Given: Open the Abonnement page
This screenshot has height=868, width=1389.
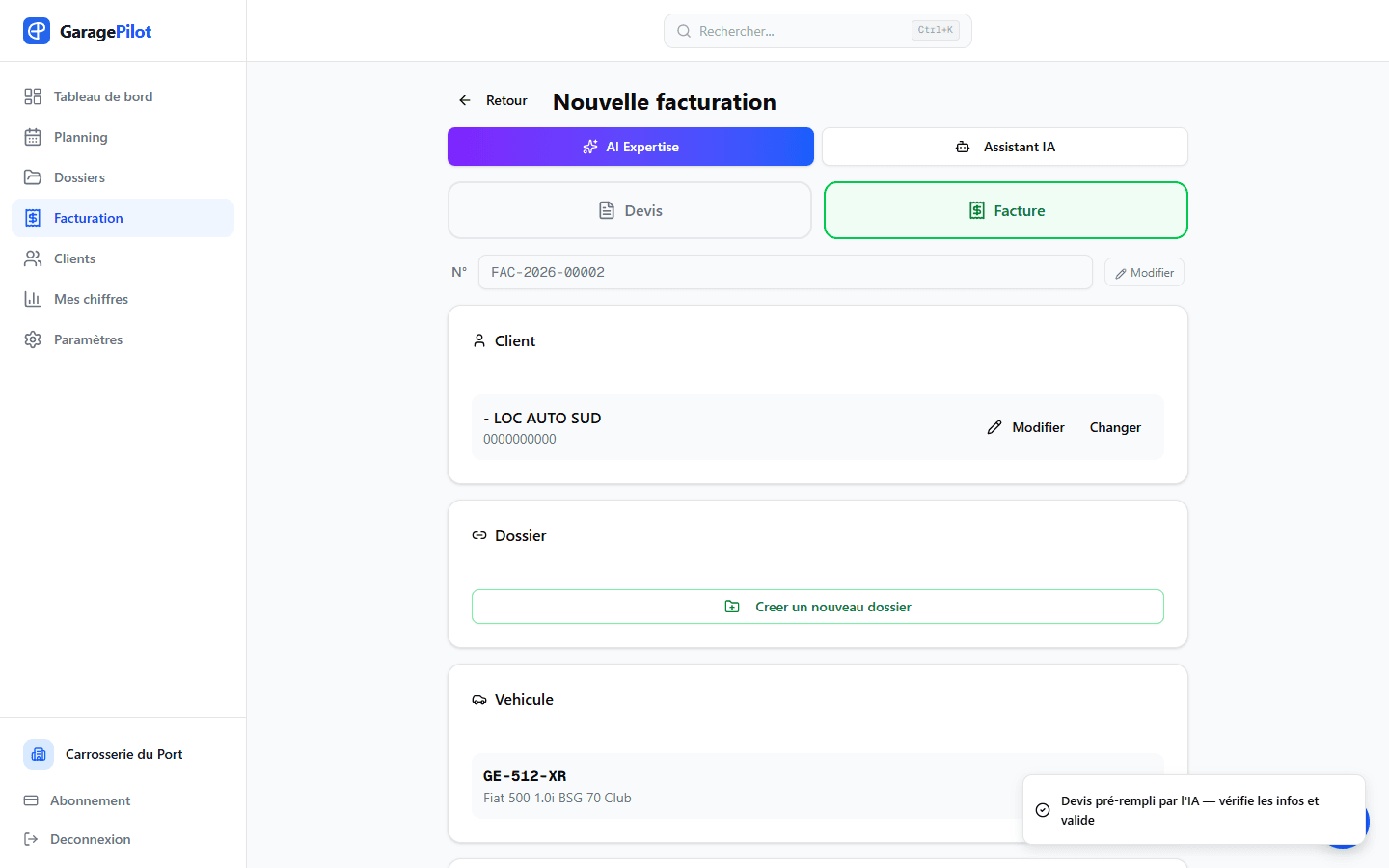Looking at the screenshot, I should tap(123, 800).
